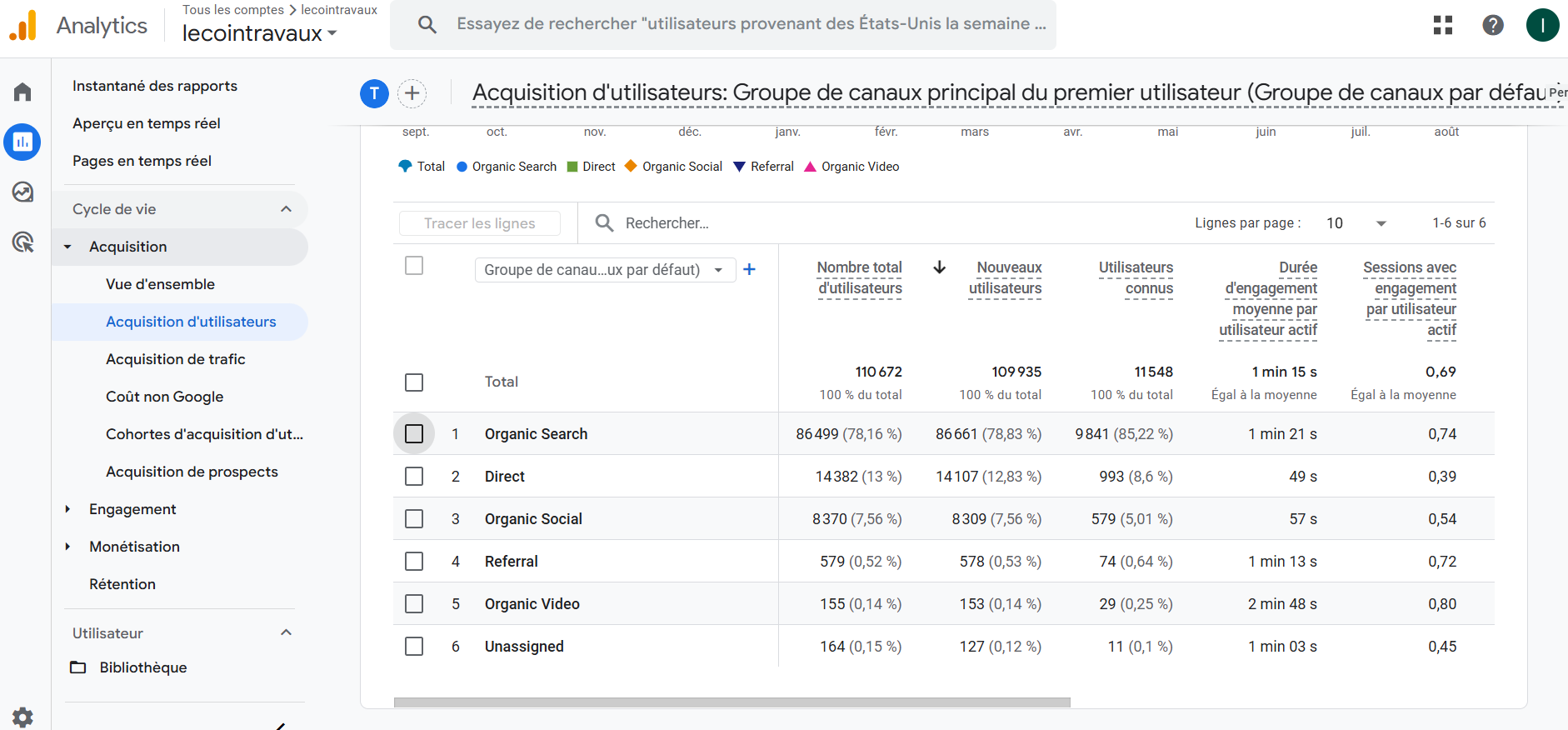Screen dimensions: 1568x730
Task: Tick the Referral row checkbox
Action: coord(414,562)
